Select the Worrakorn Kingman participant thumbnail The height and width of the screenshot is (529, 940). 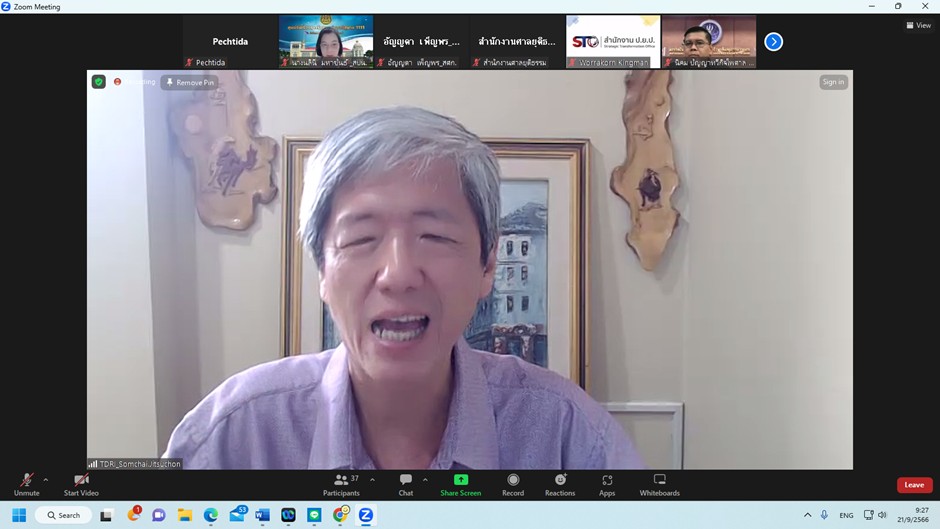(x=613, y=41)
